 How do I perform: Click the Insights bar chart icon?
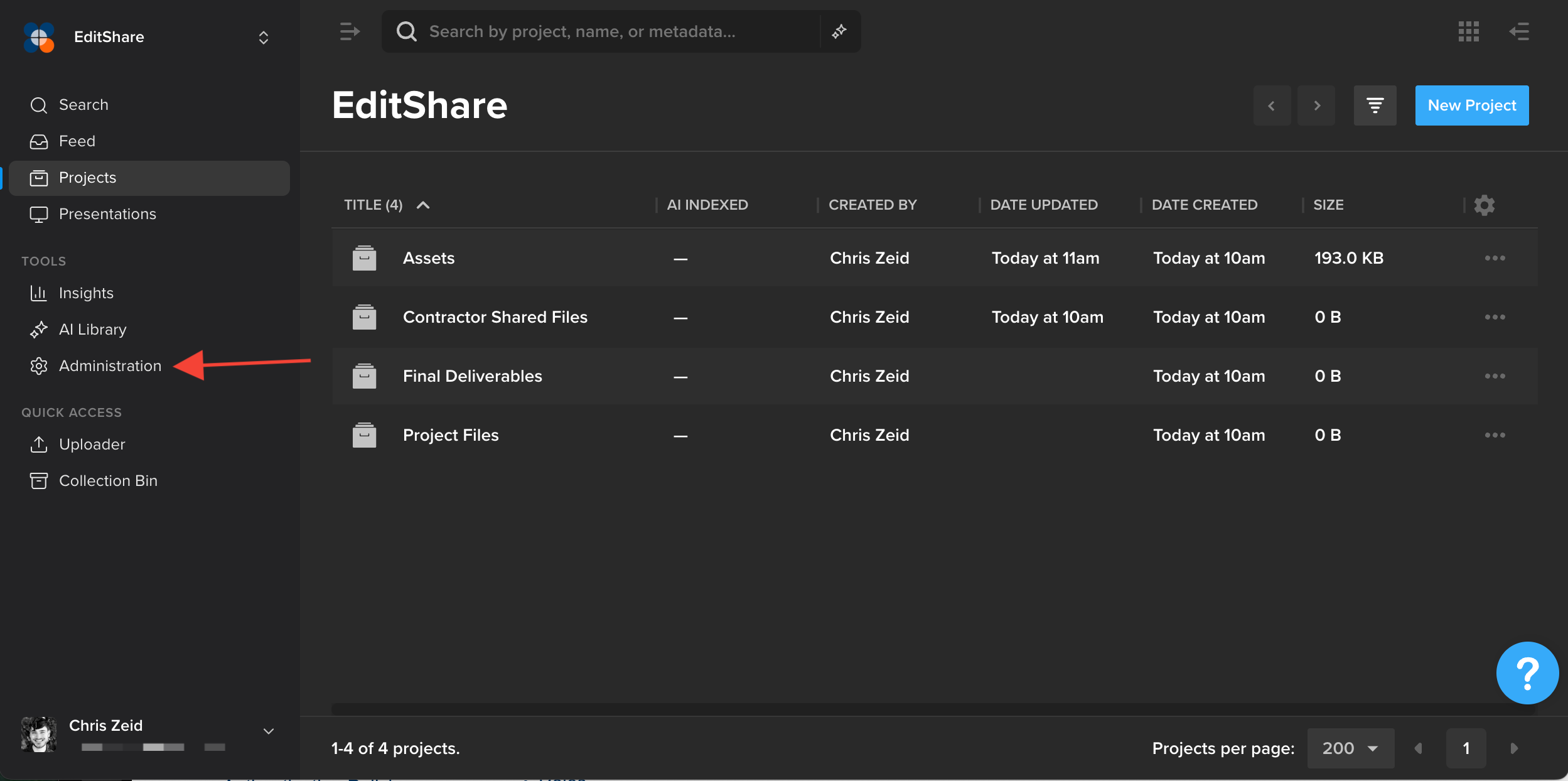39,293
